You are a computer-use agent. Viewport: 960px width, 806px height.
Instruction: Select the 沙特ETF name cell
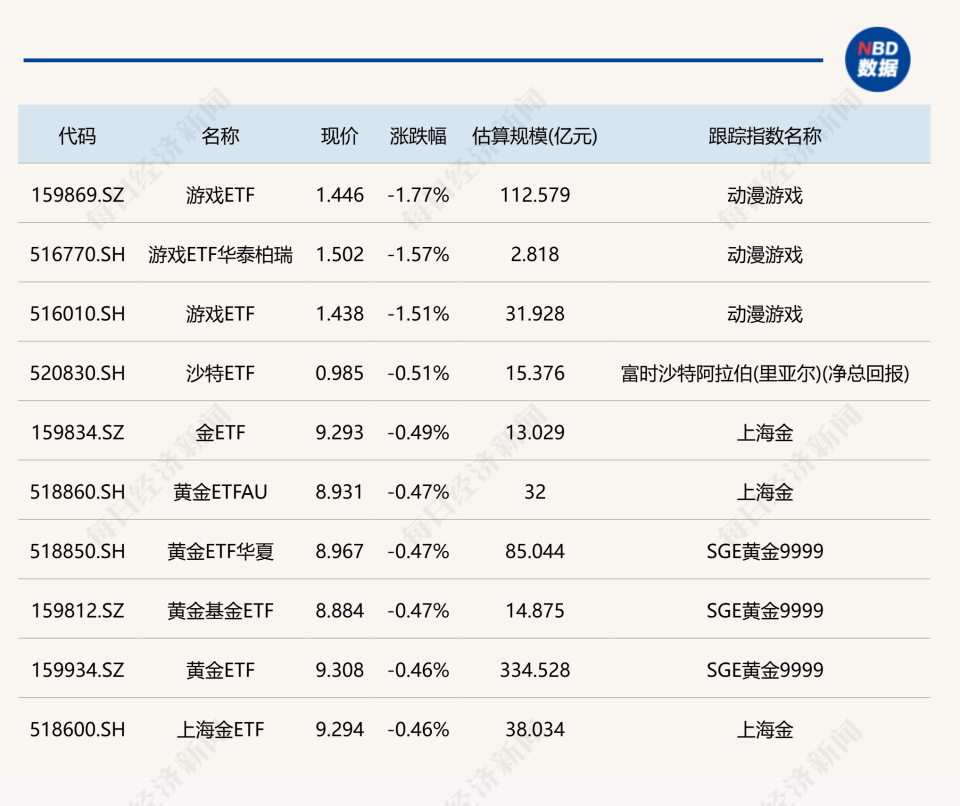tap(220, 373)
